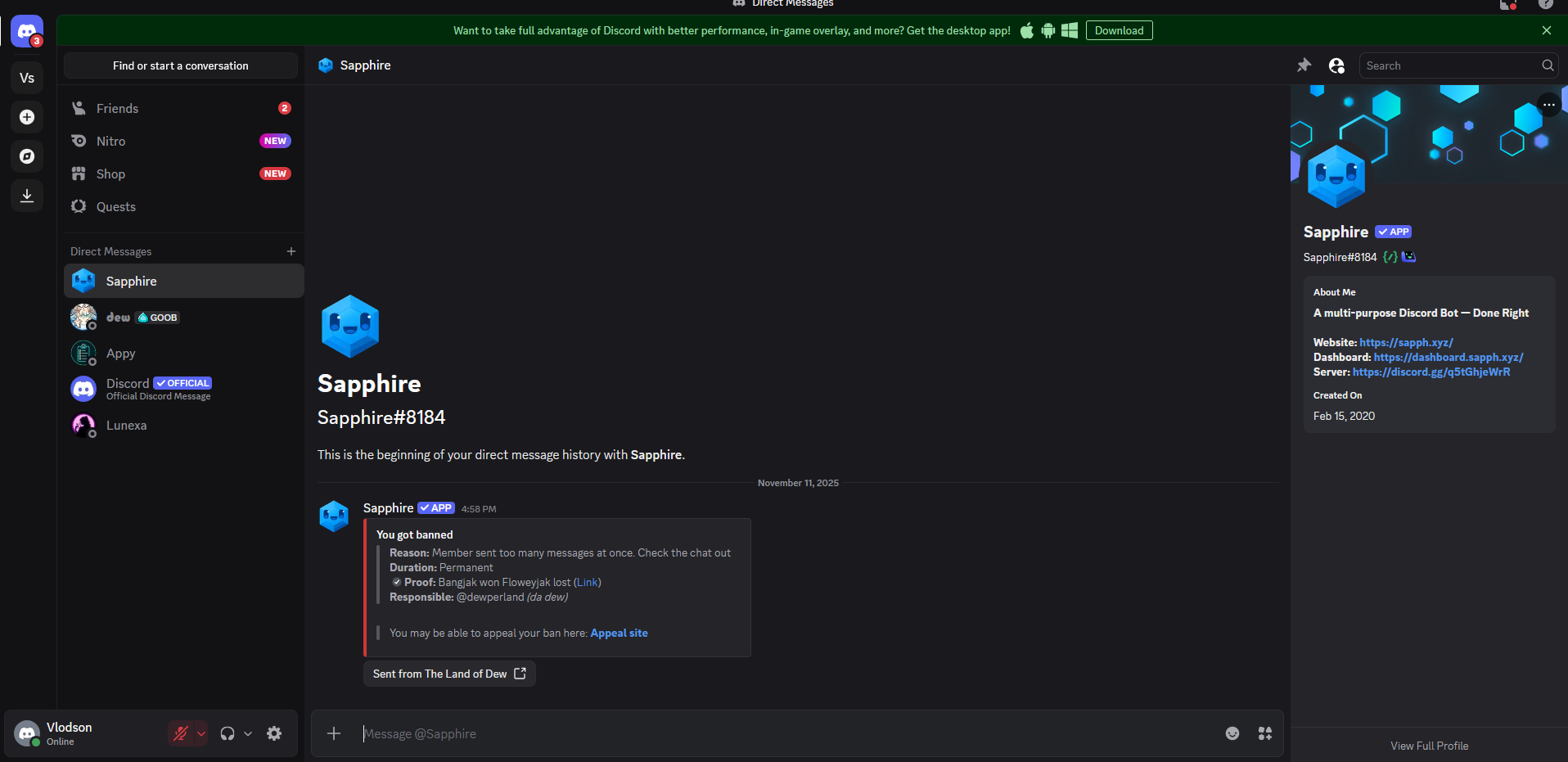Click Add a Server plus icon

pyautogui.click(x=27, y=117)
